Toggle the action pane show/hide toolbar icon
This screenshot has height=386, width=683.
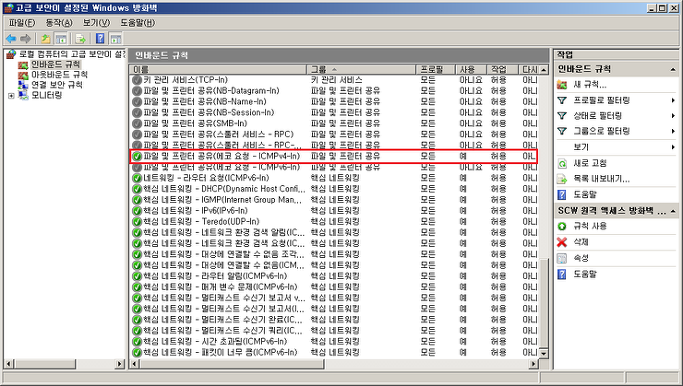coord(115,39)
